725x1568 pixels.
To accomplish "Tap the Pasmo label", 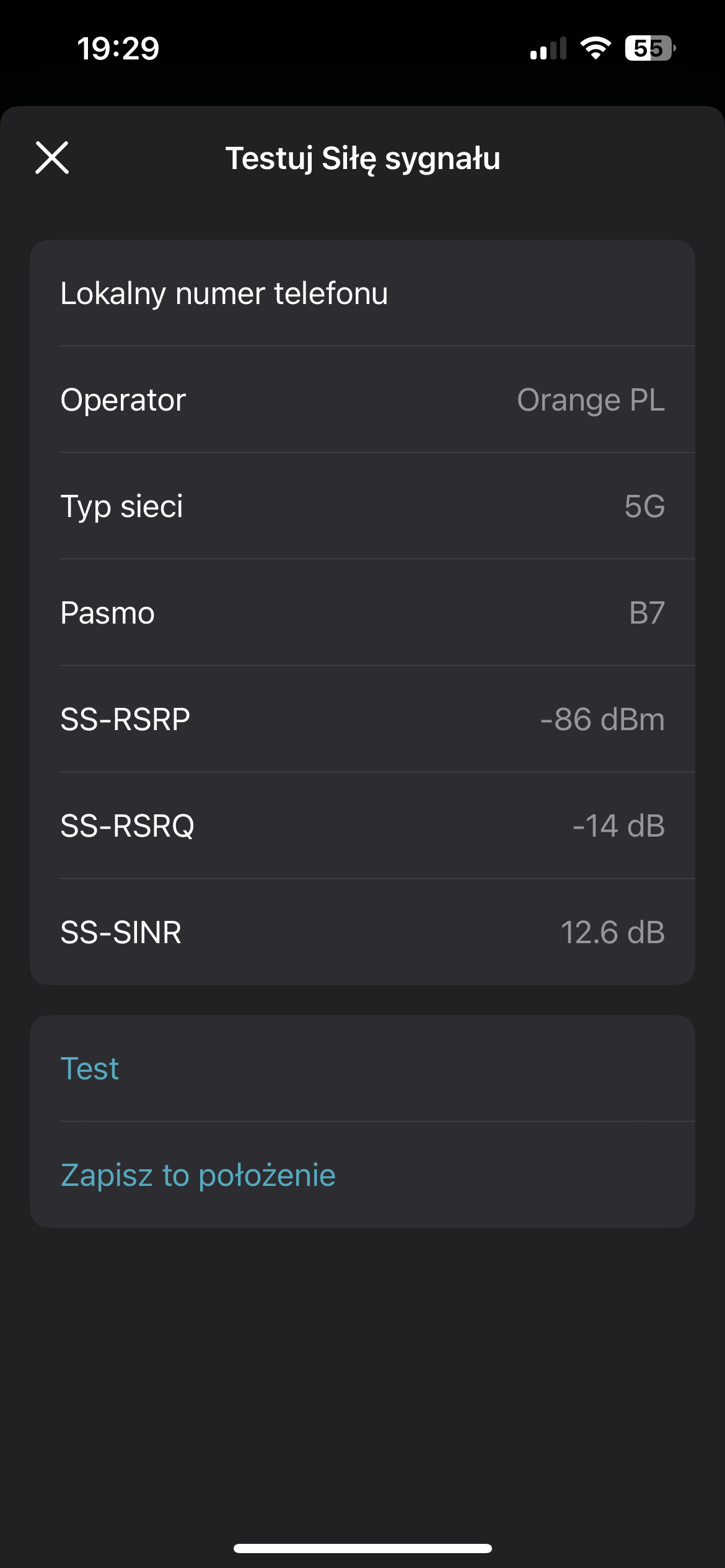I will coord(107,612).
